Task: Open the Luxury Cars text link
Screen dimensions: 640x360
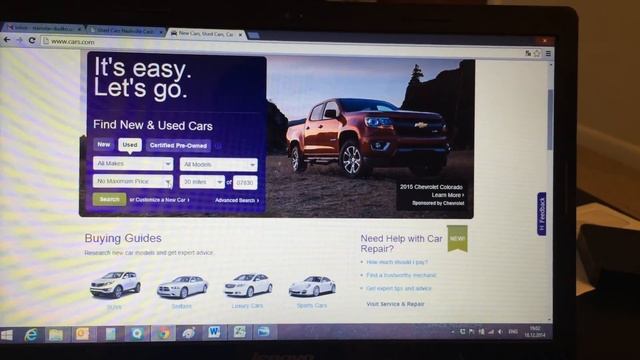Action: (247, 306)
